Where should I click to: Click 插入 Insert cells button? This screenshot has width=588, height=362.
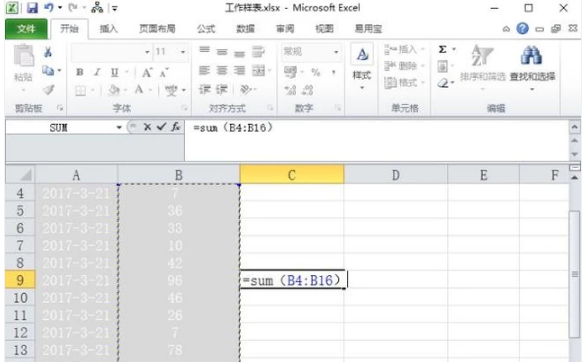pyautogui.click(x=404, y=49)
